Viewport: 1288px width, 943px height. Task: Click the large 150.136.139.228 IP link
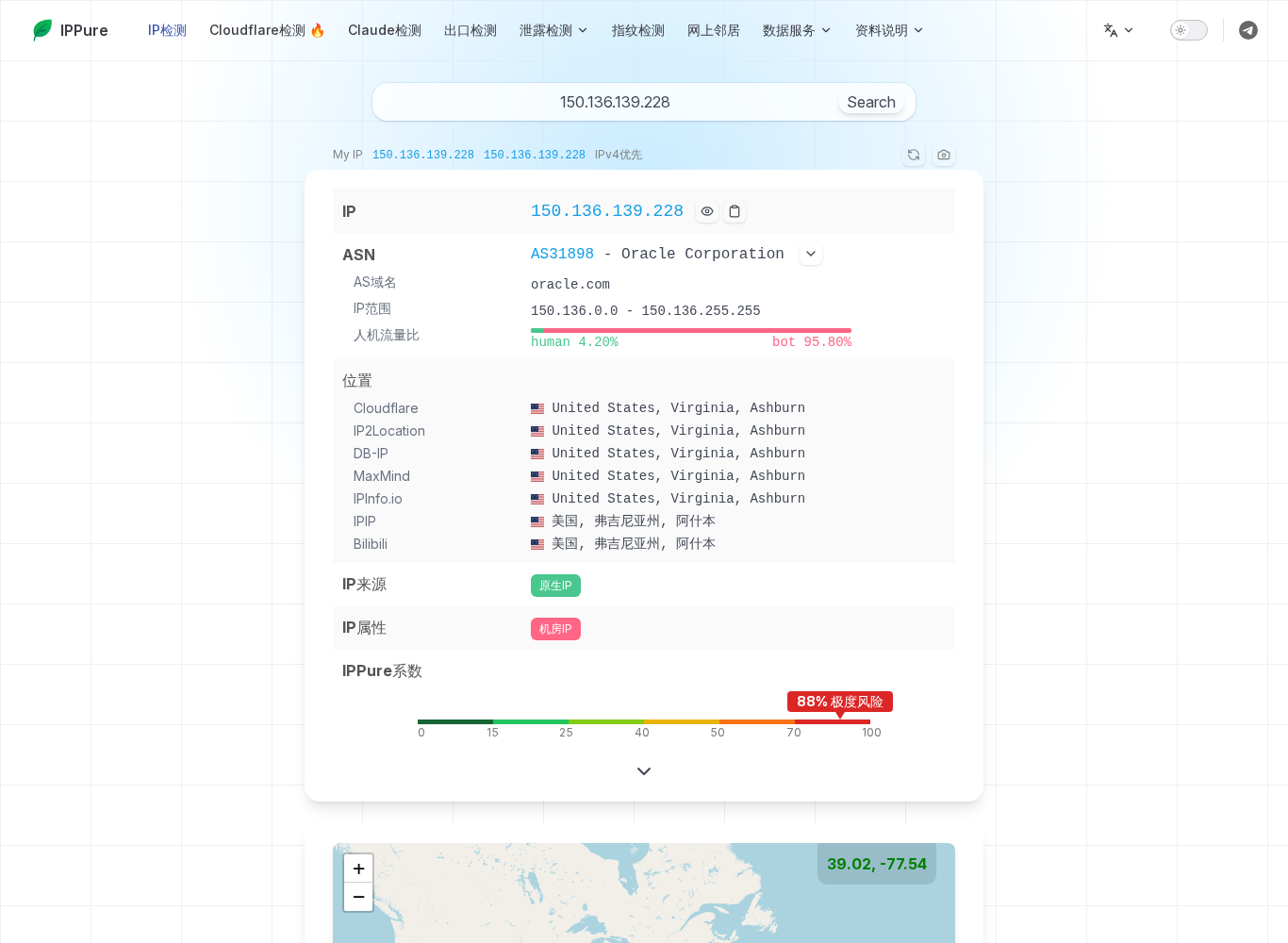click(x=607, y=211)
